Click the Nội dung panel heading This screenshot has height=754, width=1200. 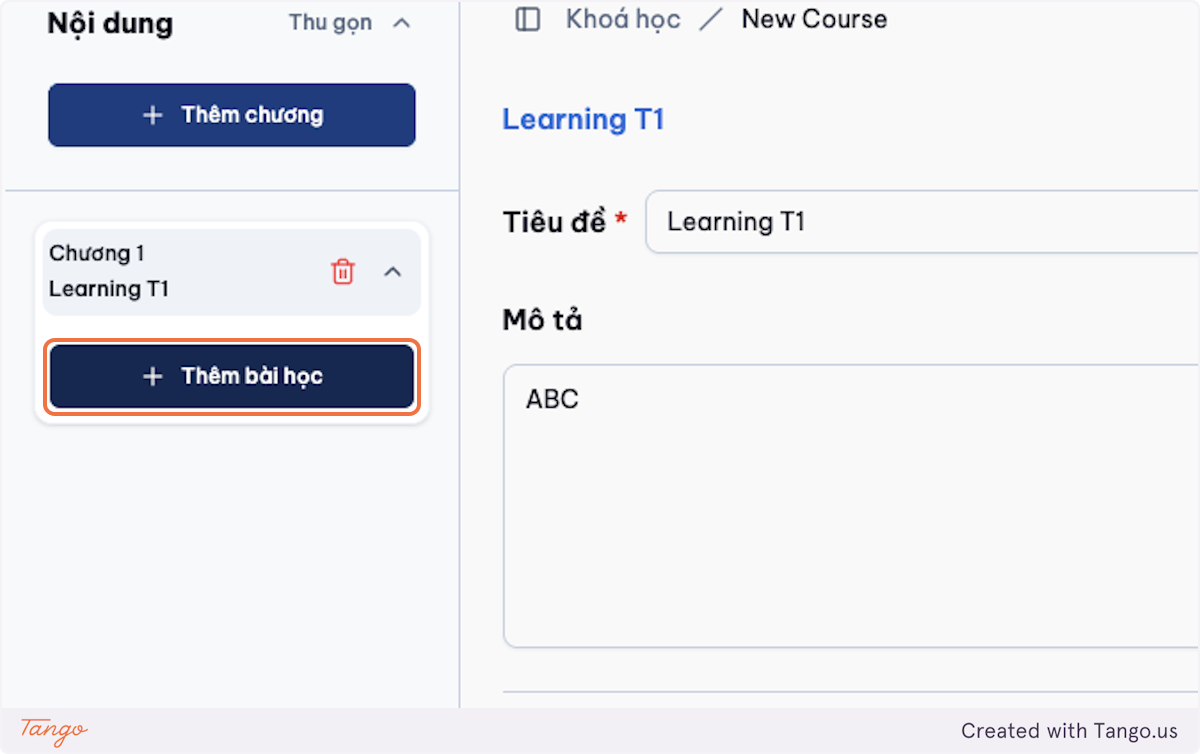tap(110, 23)
